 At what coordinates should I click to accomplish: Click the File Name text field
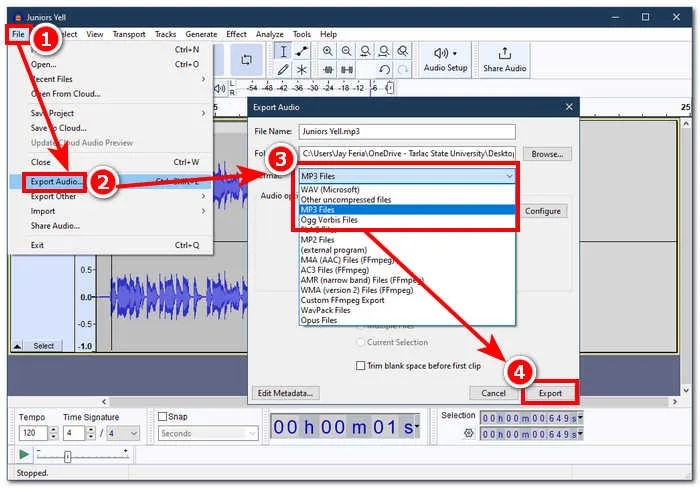406,131
